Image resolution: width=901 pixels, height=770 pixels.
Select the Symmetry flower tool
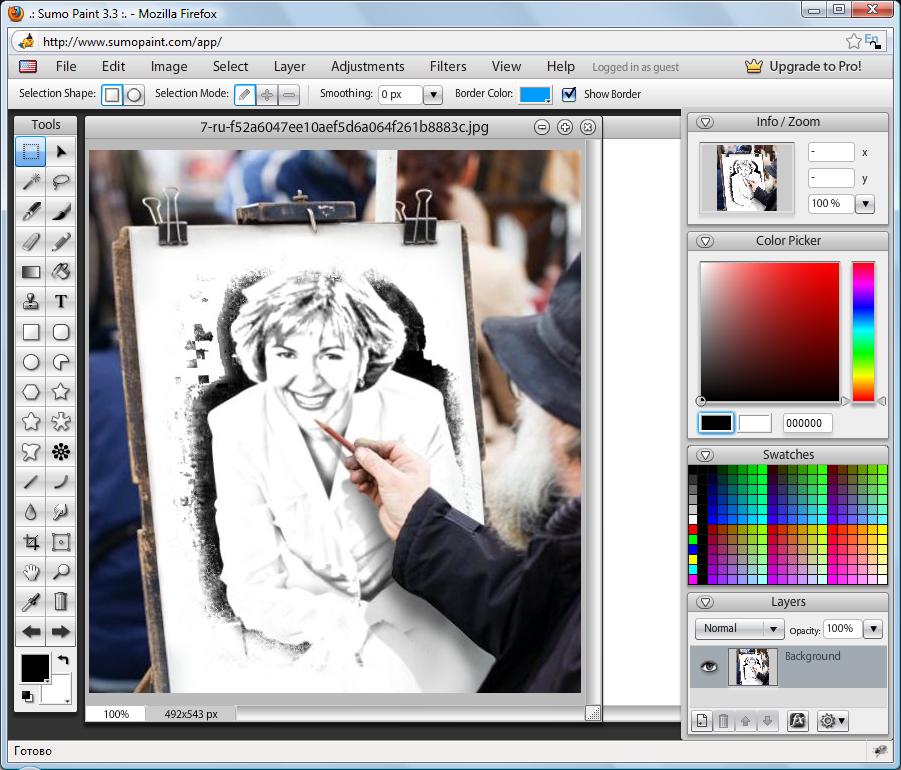click(60, 452)
